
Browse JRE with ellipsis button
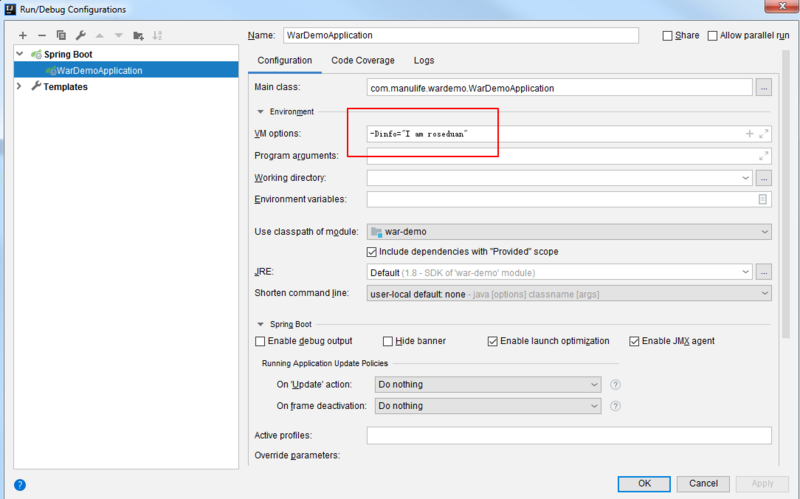point(763,272)
